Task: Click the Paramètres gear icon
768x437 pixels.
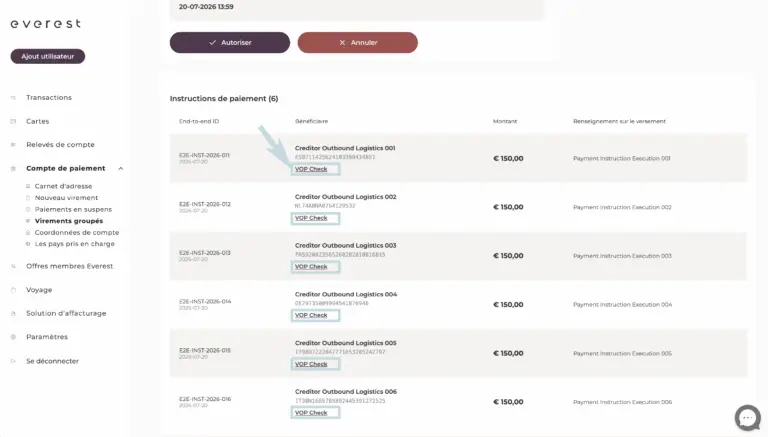Action: [x=13, y=337]
